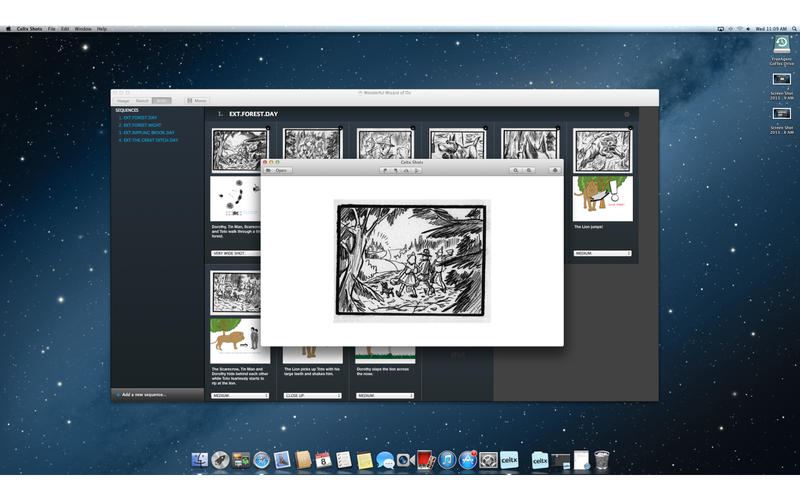Click Add a new sequence
The width and height of the screenshot is (800, 500).
pos(144,395)
